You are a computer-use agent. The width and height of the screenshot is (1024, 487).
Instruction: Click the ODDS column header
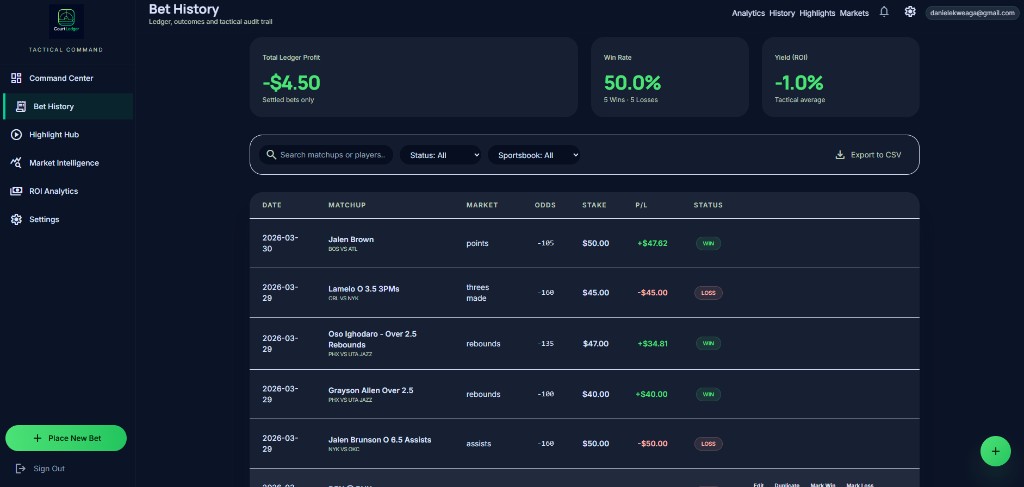pyautogui.click(x=545, y=205)
